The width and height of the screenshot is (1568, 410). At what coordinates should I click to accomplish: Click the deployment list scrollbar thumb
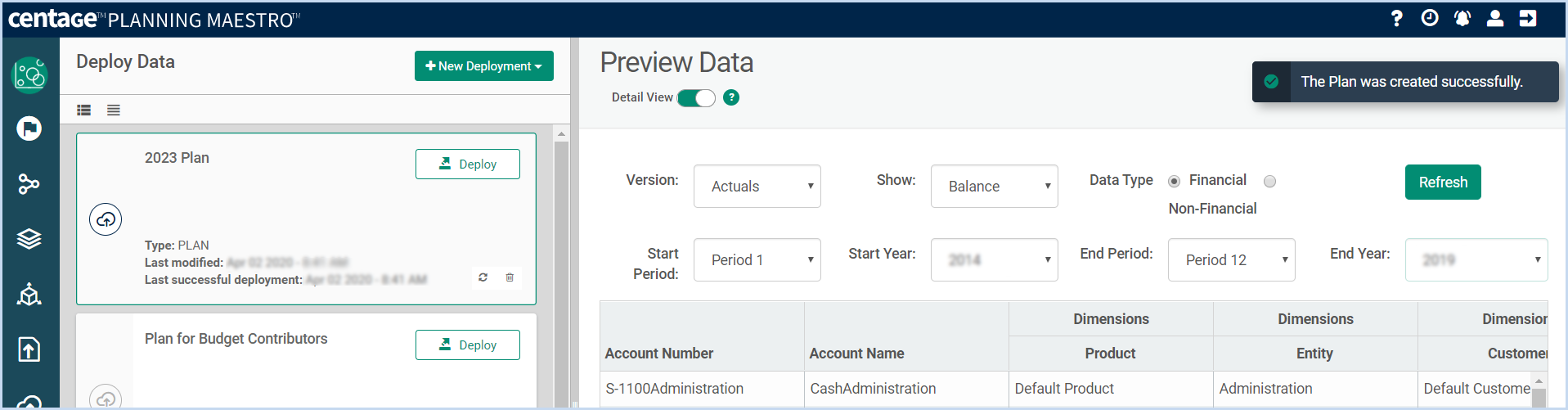[561, 273]
